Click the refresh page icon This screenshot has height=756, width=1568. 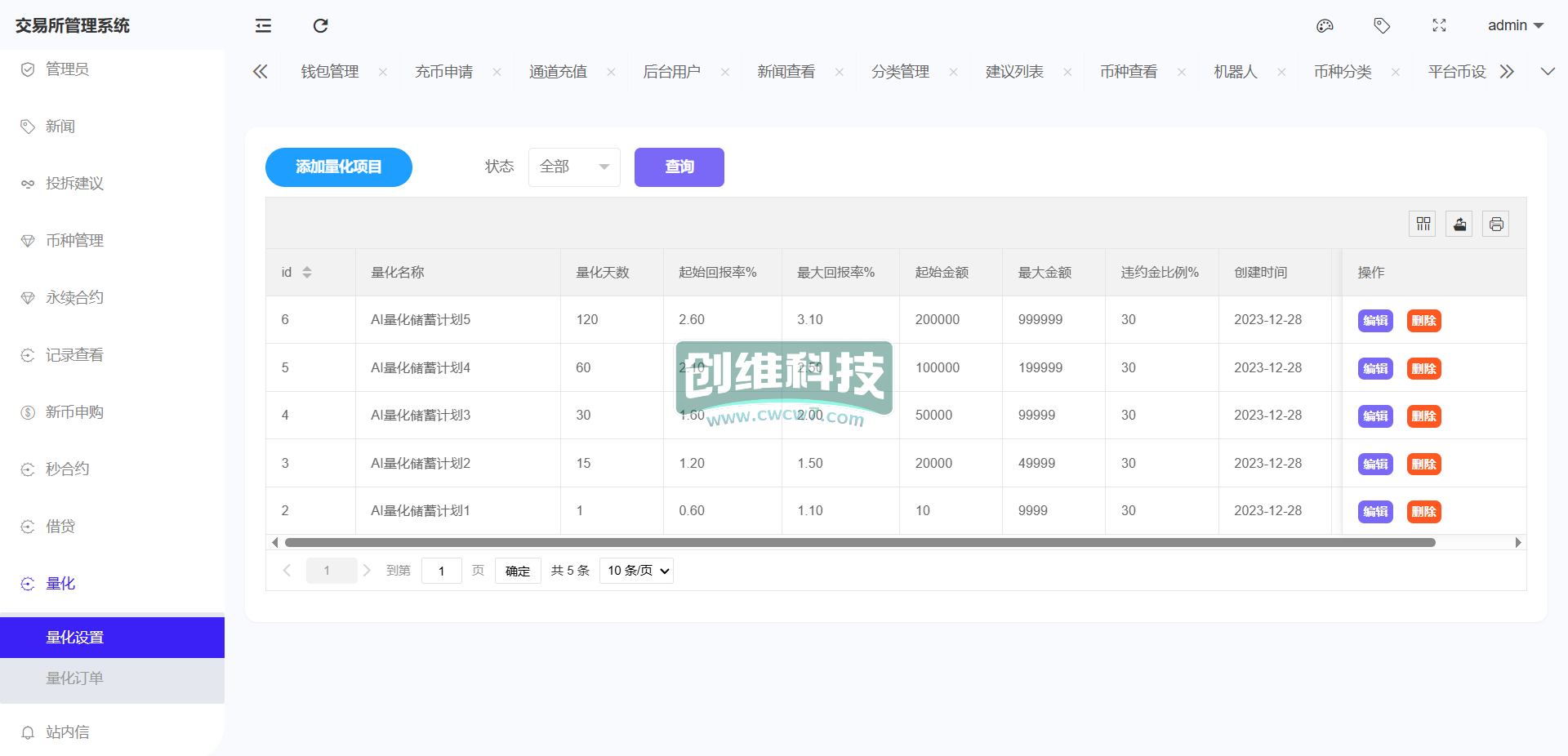[x=320, y=26]
